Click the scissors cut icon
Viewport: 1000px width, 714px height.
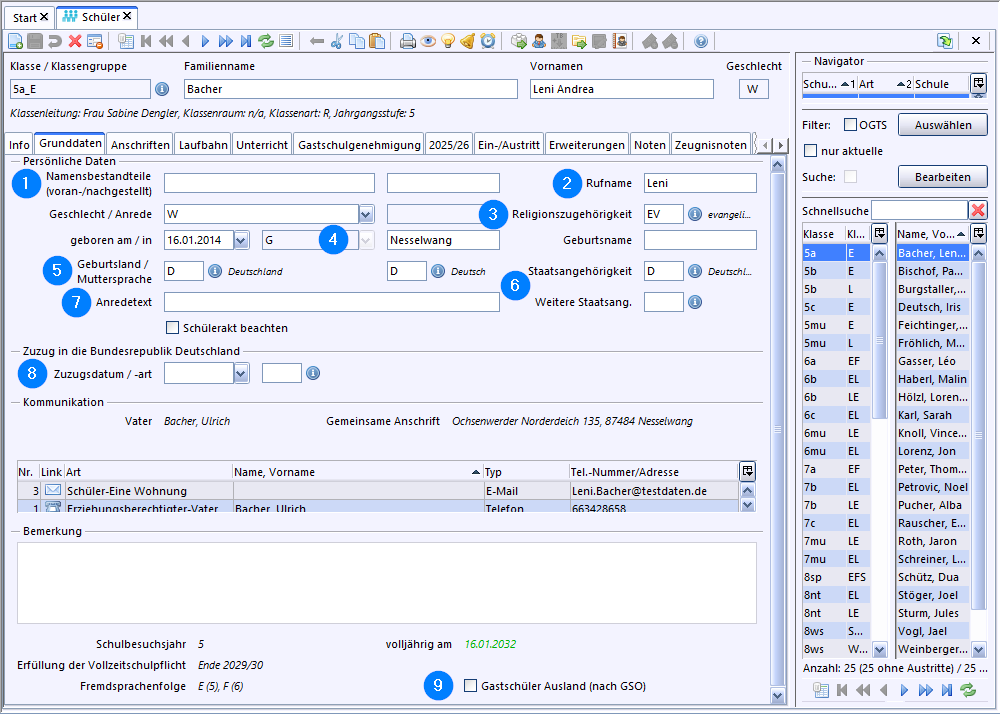pos(337,41)
